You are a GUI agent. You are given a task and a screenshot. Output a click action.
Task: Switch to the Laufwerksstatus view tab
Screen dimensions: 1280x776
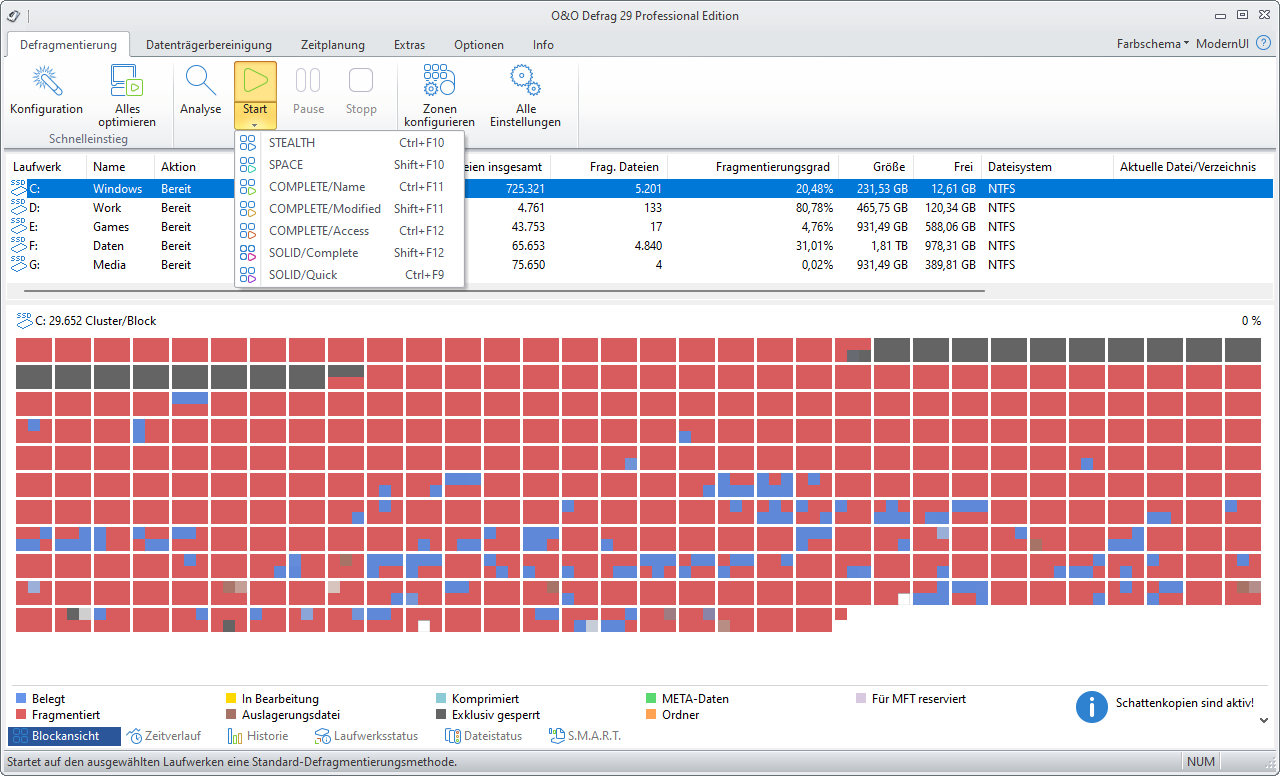366,736
